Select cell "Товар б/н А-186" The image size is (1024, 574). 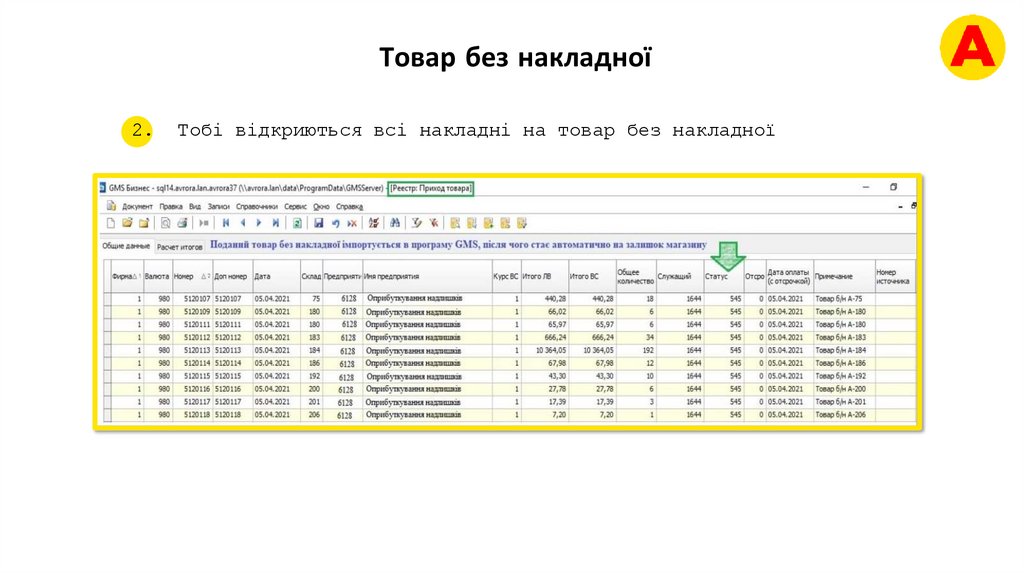click(x=844, y=363)
